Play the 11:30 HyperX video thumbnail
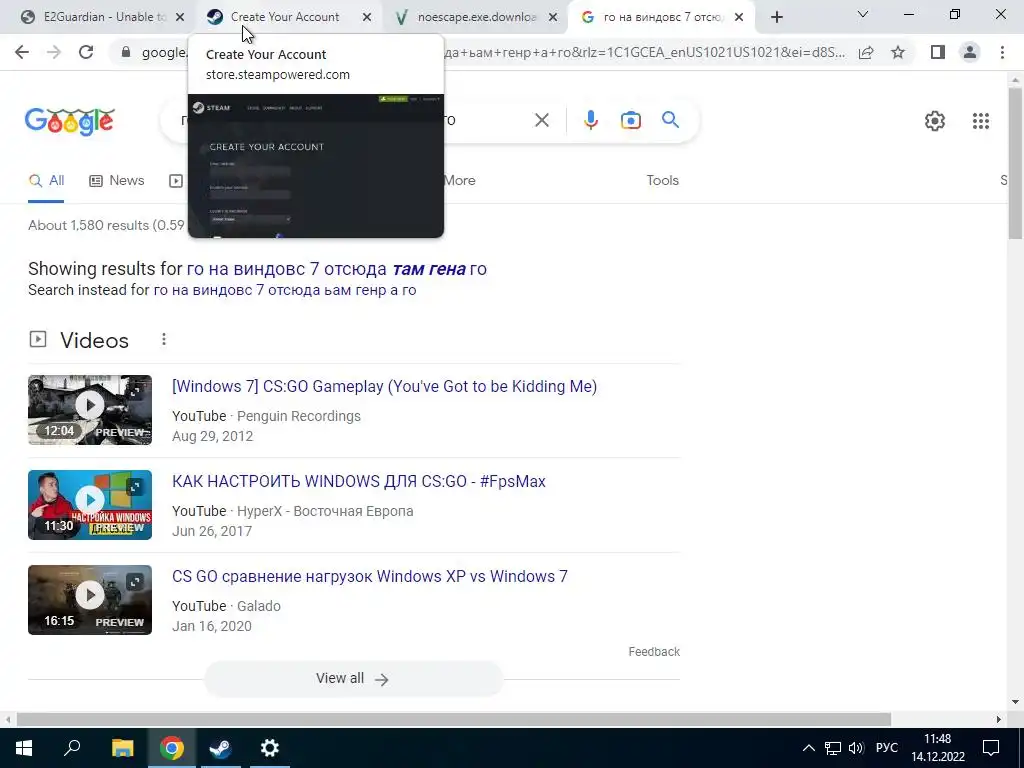1024x768 pixels. tap(90, 505)
